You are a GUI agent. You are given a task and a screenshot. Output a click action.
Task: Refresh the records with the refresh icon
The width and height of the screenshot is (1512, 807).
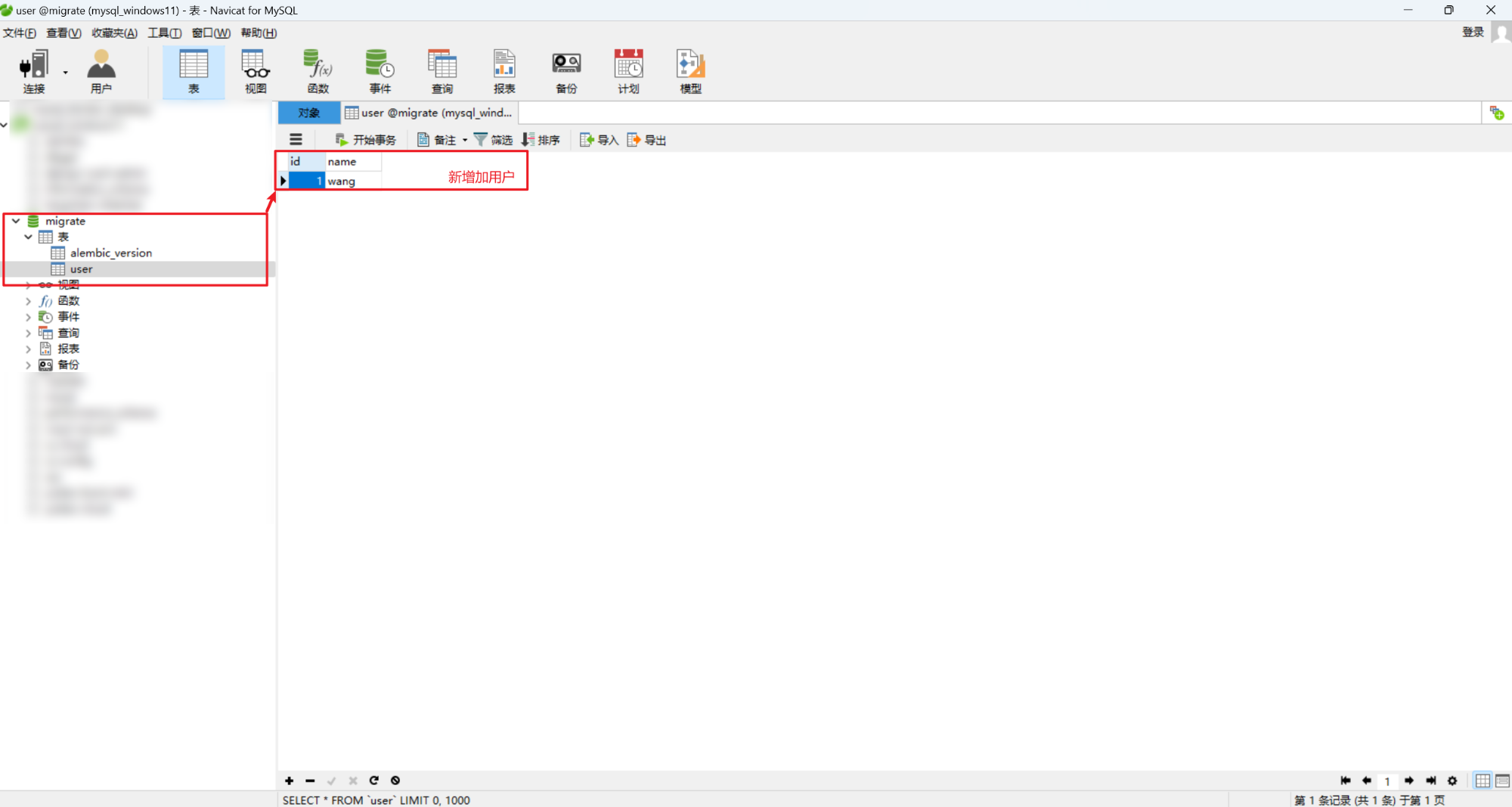(x=373, y=781)
